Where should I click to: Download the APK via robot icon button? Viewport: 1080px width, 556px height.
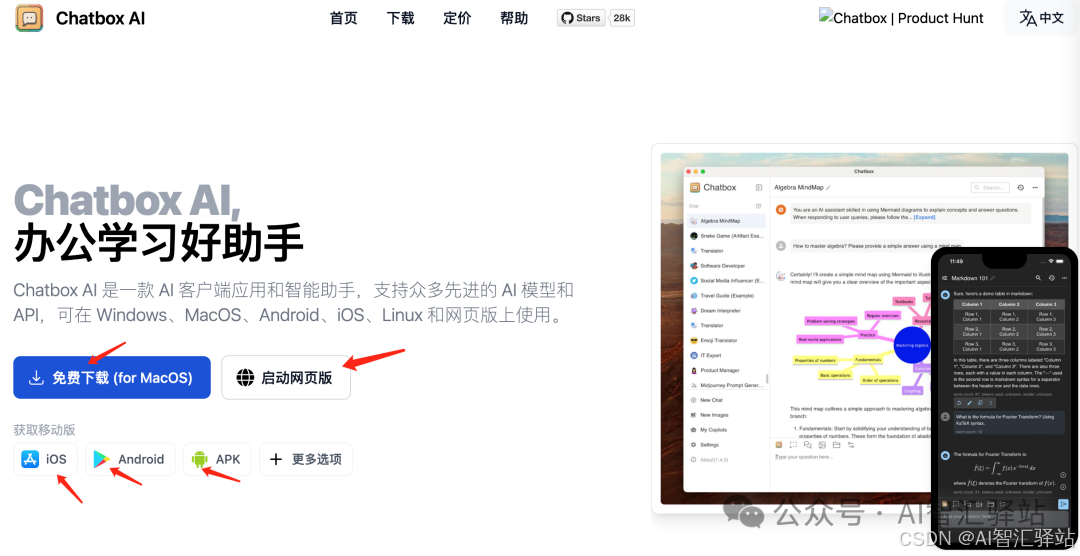(x=216, y=459)
